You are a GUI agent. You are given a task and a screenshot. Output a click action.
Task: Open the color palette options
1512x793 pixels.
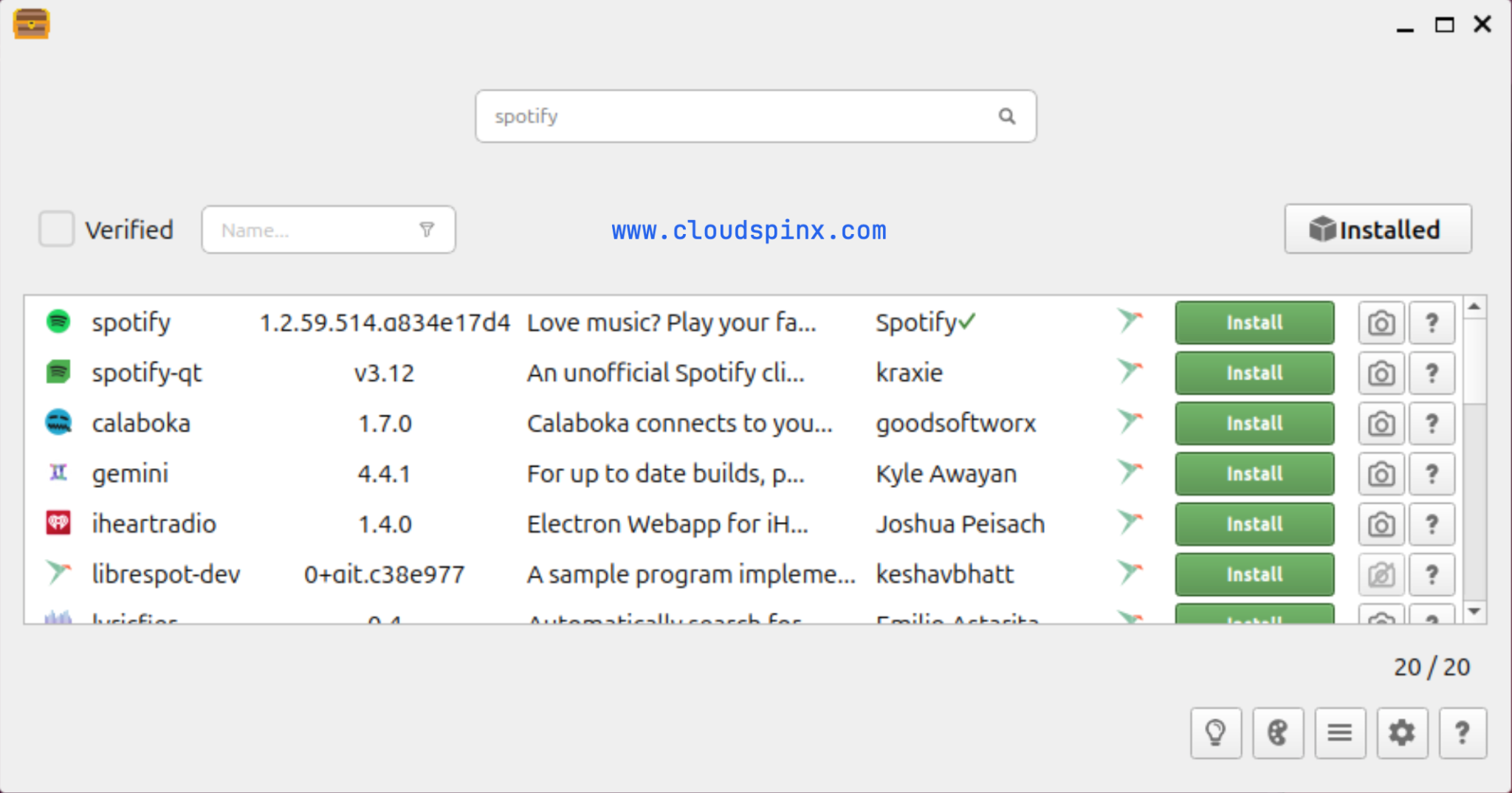coord(1277,733)
